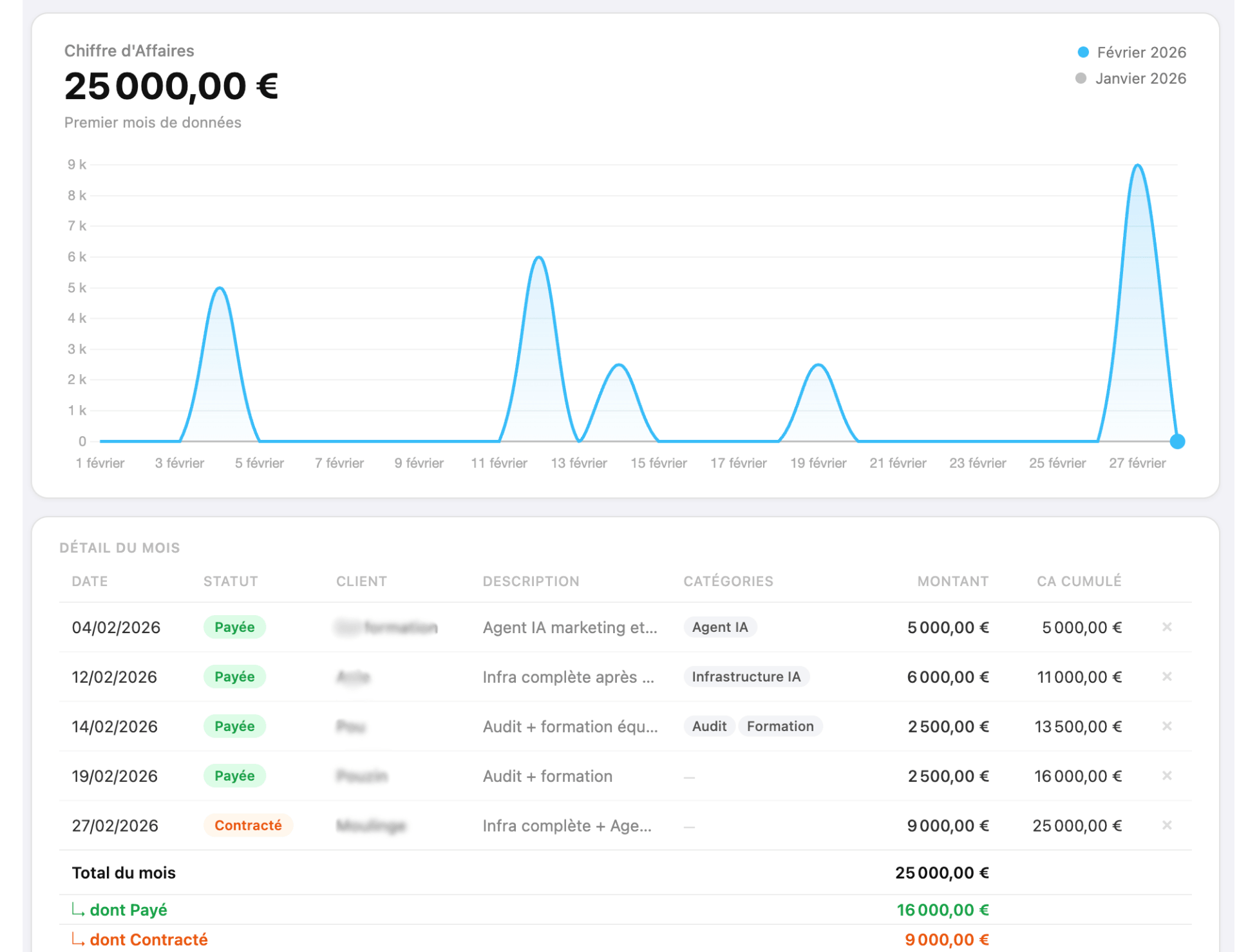Screen dimensions: 1257x952
Task: Remove the 27/02/2026 Contracté entry
Action: click(x=1166, y=825)
